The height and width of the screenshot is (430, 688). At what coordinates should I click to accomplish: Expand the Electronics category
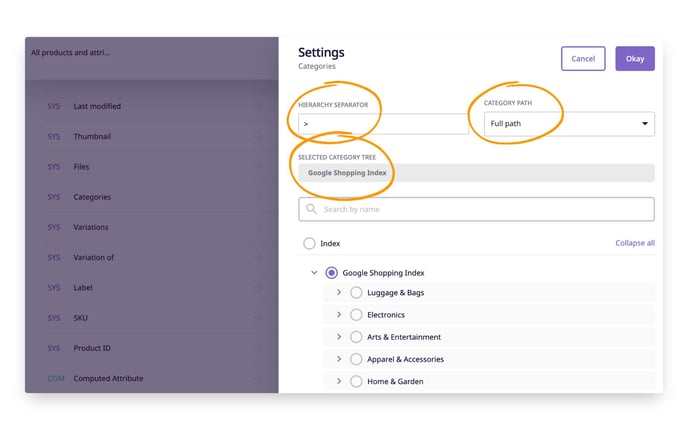(x=339, y=315)
